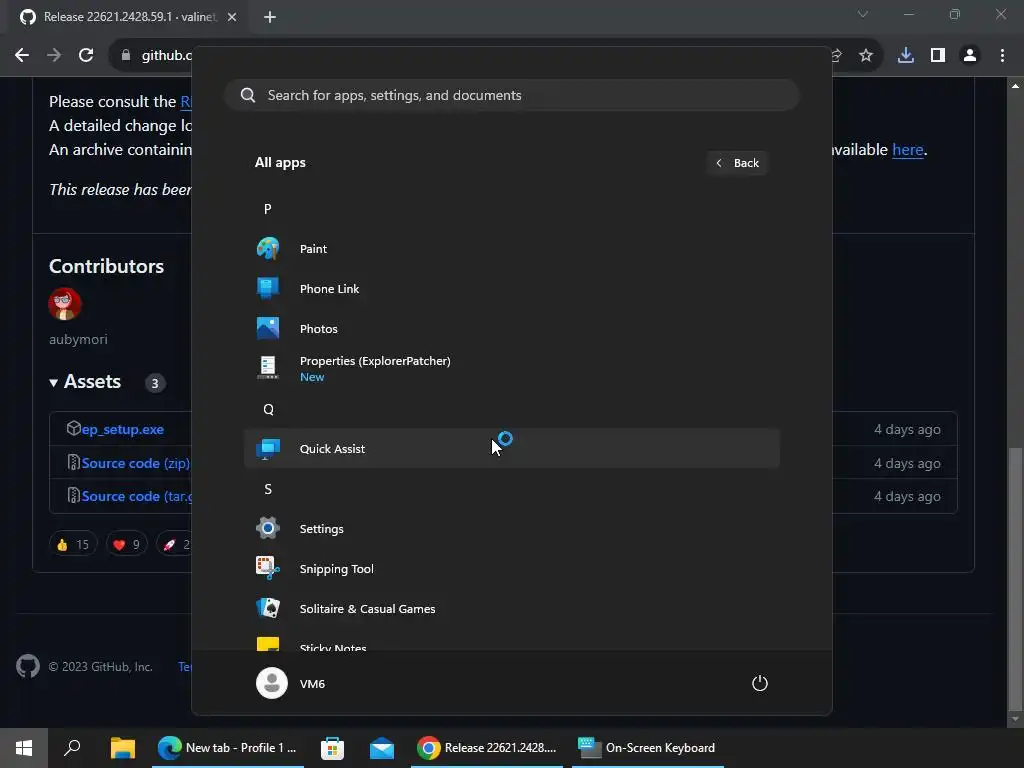Open On-Screen Keyboard from taskbar

coord(648,748)
